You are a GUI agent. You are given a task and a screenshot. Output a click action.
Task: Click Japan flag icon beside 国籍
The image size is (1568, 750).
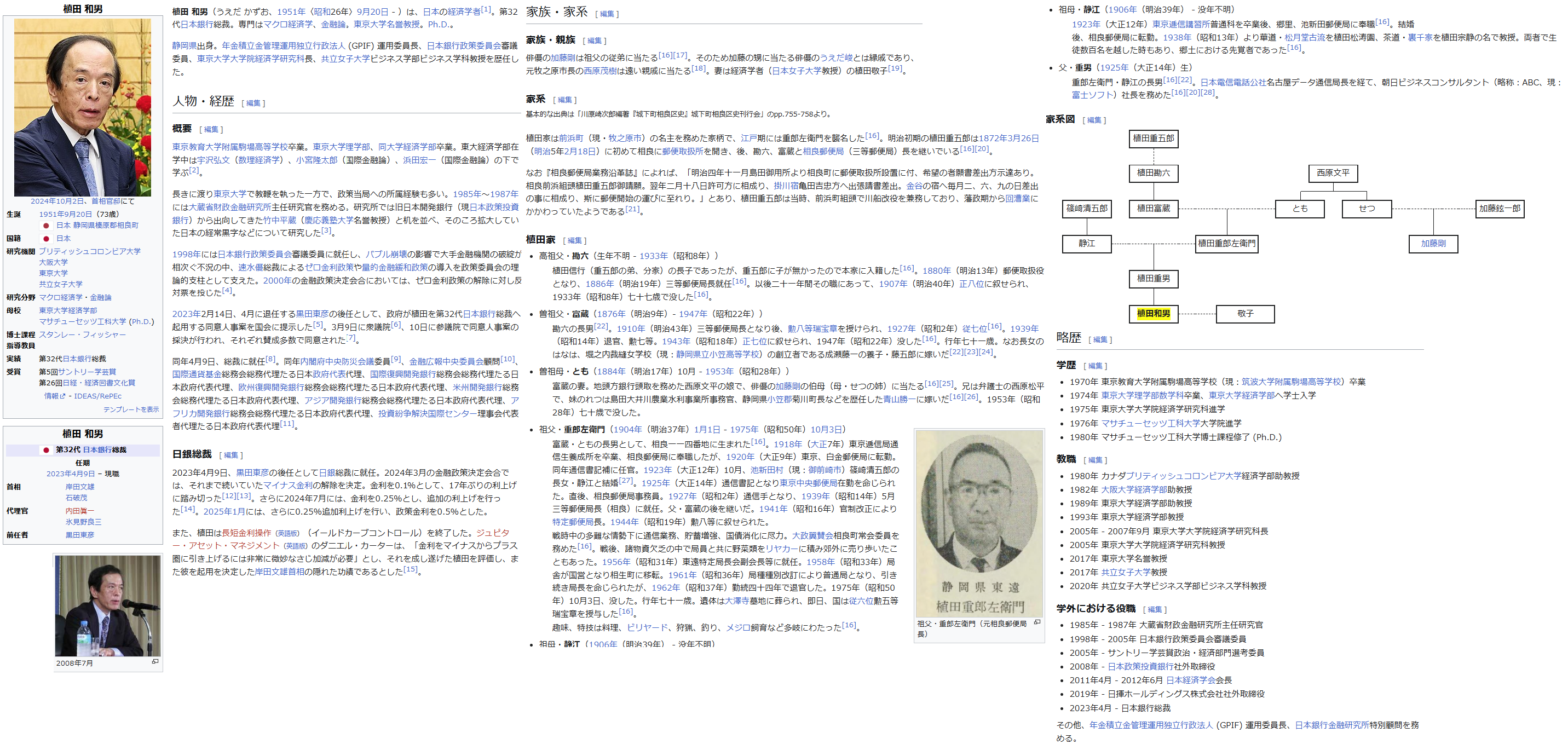(x=45, y=239)
